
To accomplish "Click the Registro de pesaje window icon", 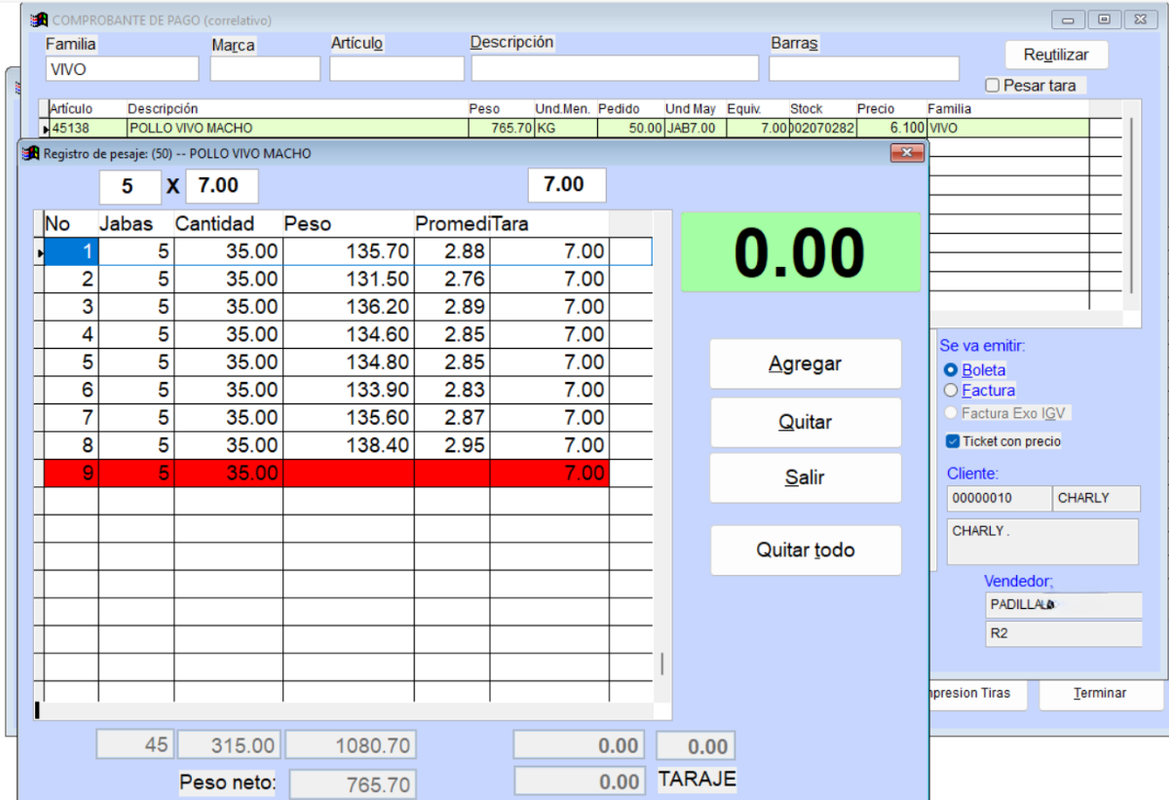I will (x=31, y=154).
